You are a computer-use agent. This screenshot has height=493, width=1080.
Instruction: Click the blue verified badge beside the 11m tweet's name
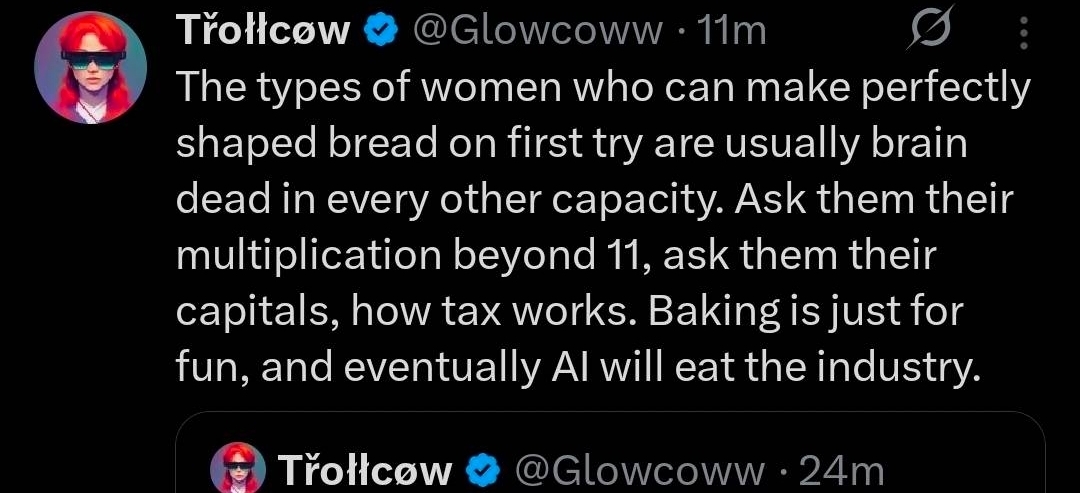(x=378, y=32)
